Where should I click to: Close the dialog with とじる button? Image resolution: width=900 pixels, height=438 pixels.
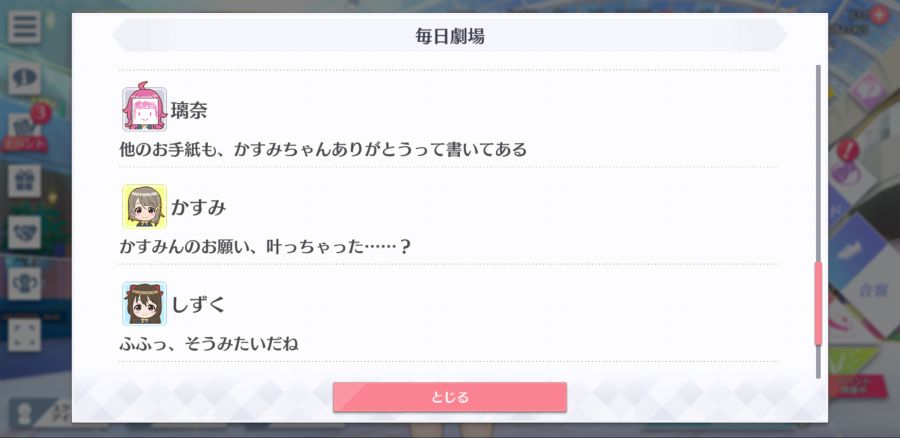[449, 397]
